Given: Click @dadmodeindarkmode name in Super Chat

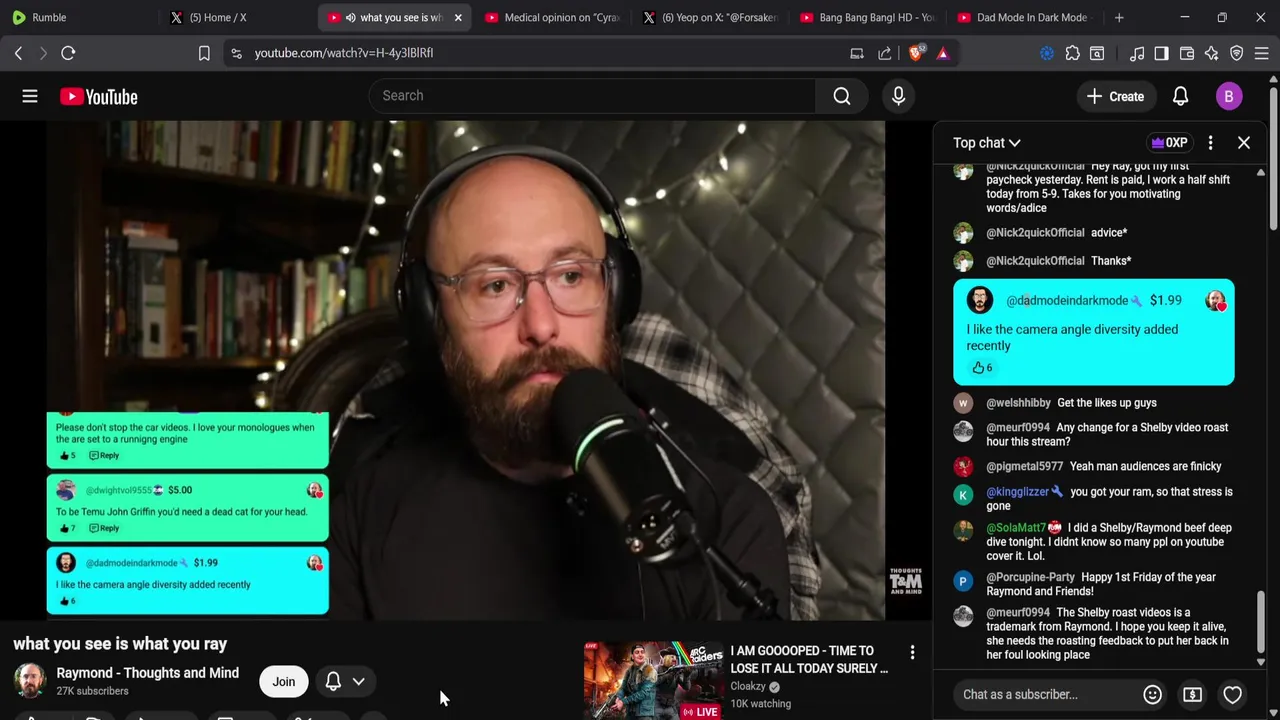Looking at the screenshot, I should pyautogui.click(x=1067, y=300).
